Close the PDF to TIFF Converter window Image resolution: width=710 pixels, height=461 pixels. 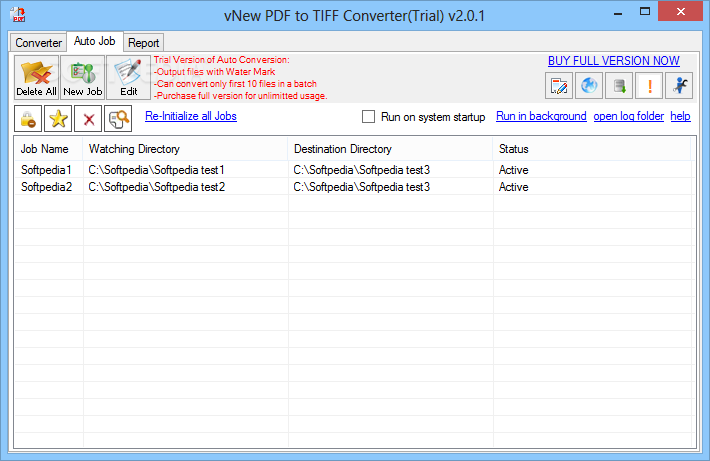point(681,11)
